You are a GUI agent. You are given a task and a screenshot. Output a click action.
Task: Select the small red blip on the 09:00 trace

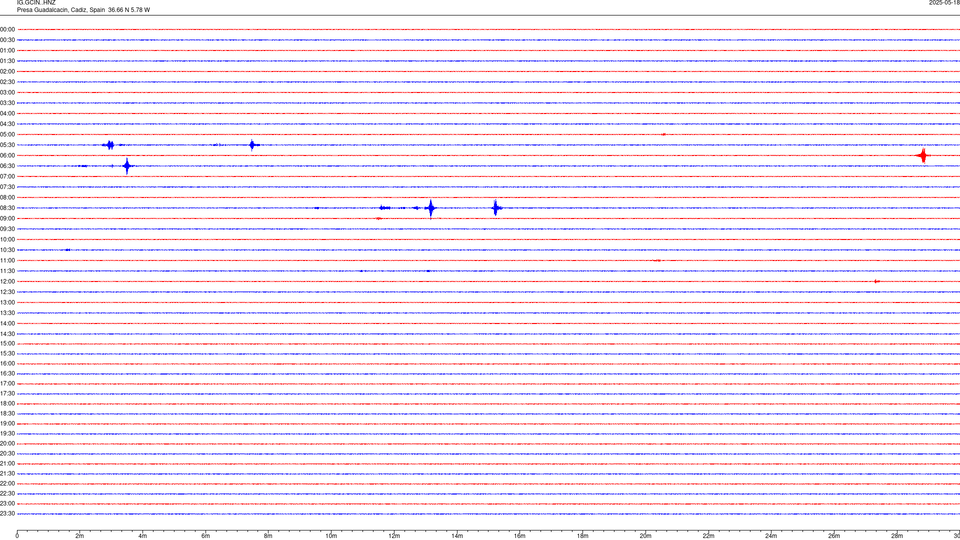(379, 219)
